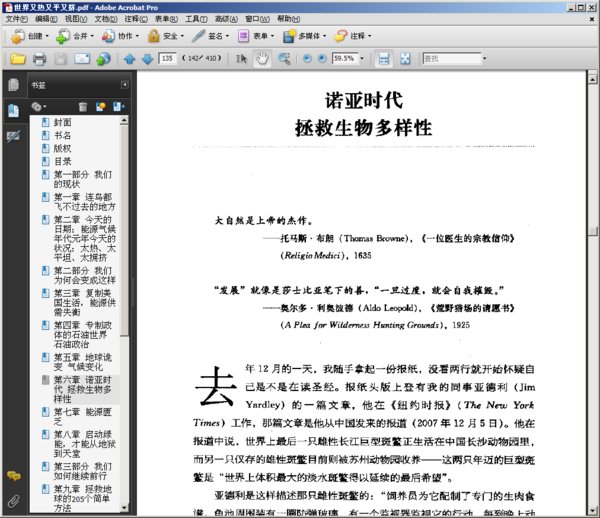Screen dimensions: 600x518
Task: Click the Open file folder icon
Action: (x=17, y=59)
